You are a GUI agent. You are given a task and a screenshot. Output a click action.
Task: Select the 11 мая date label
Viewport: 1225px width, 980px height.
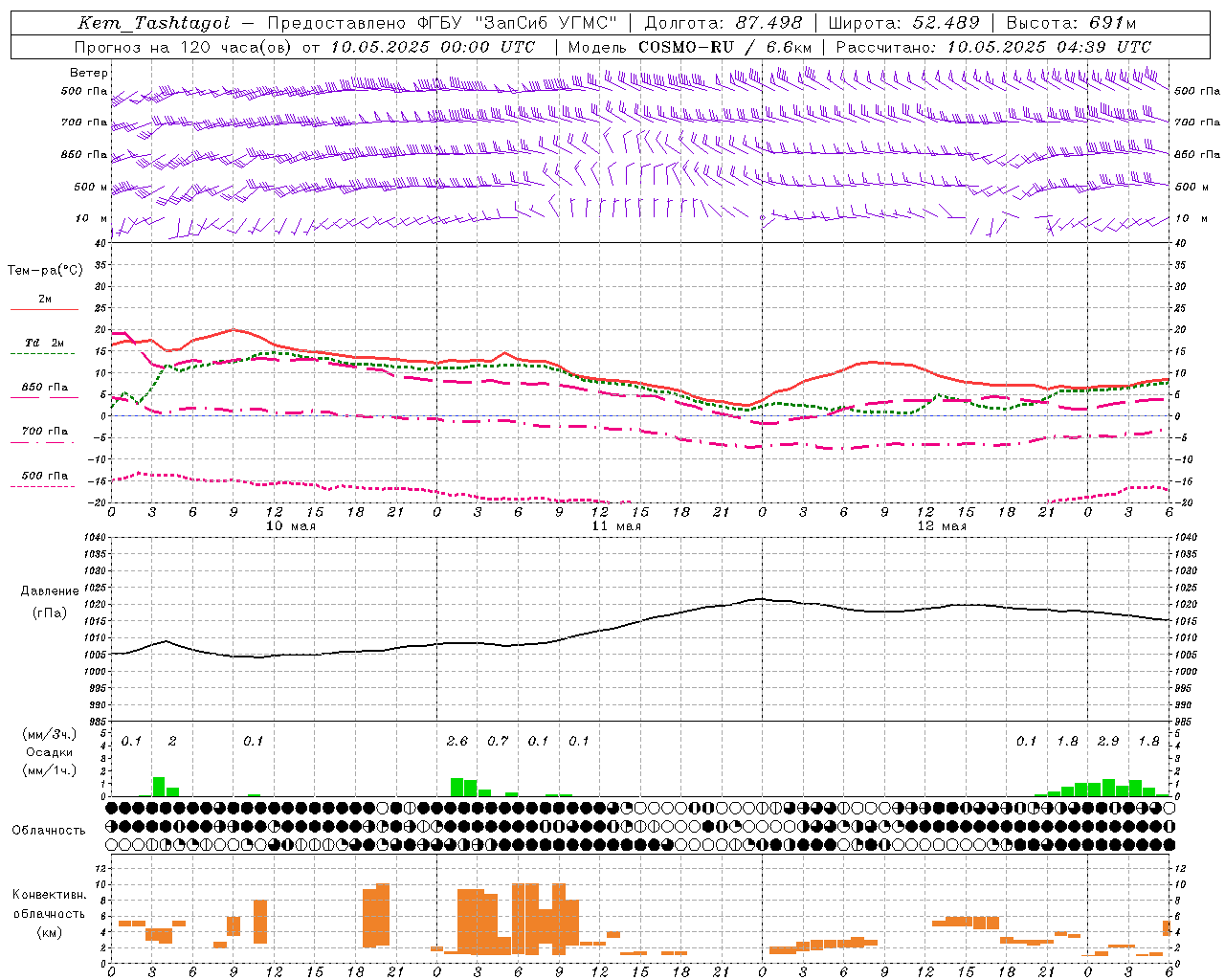[616, 526]
